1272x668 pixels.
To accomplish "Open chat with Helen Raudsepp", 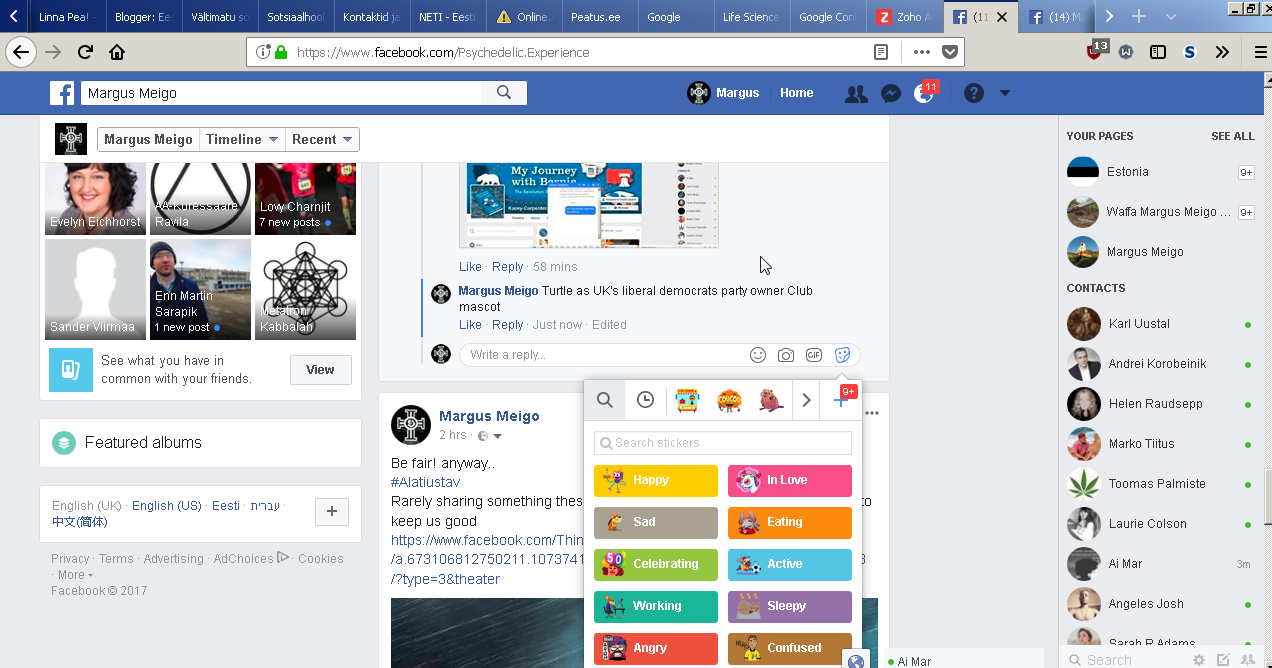I will tap(1160, 404).
